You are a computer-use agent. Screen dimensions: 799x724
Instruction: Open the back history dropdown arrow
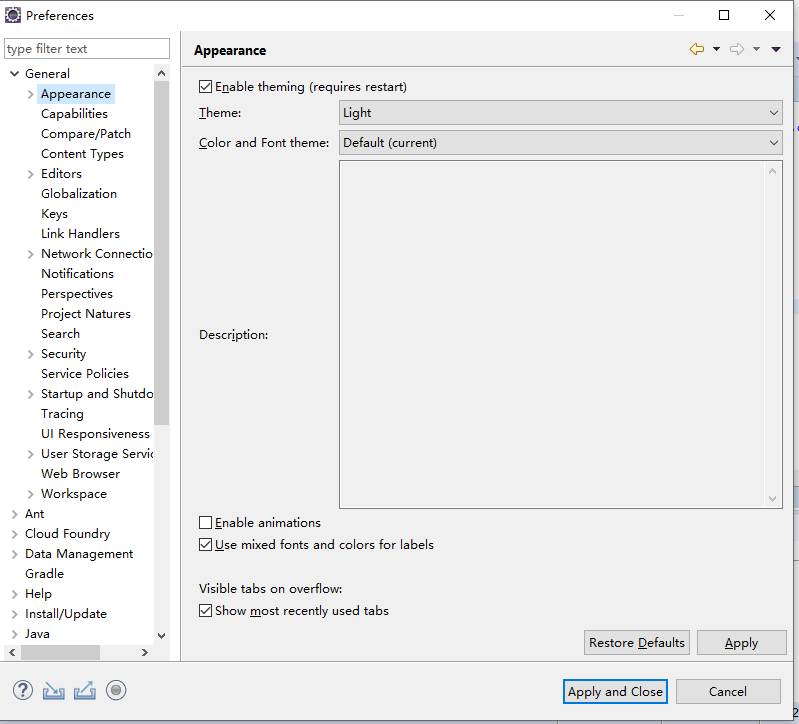716,49
